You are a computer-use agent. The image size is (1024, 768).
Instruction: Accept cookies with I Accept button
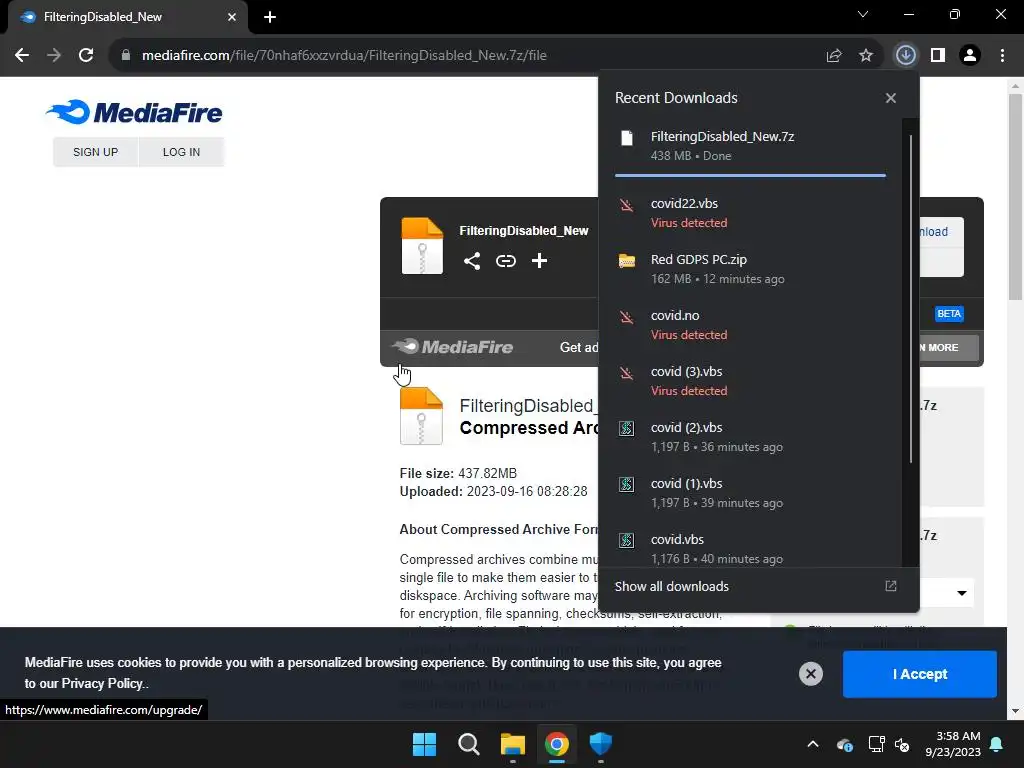click(x=920, y=674)
